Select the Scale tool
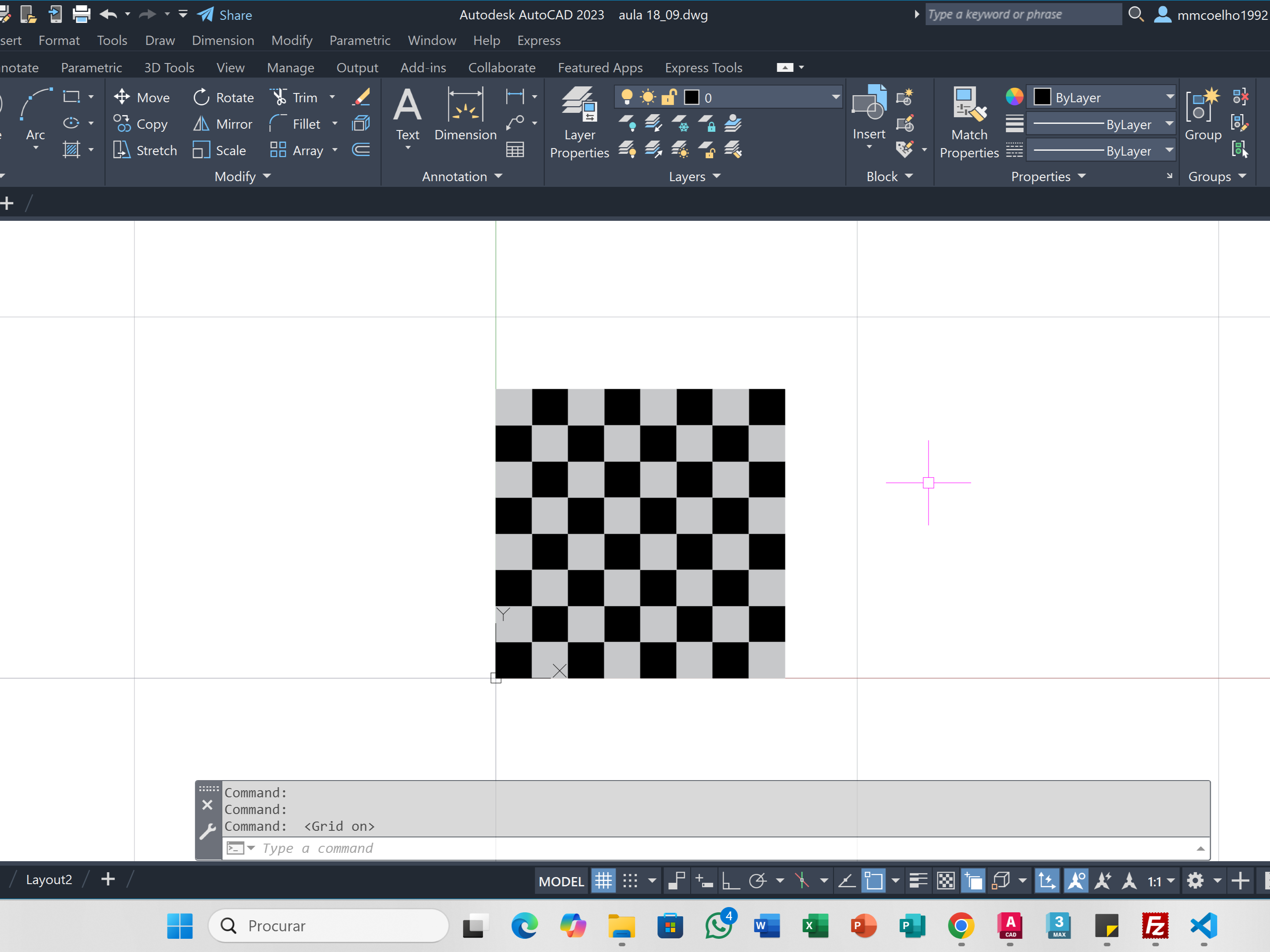This screenshot has width=1270, height=952. [x=220, y=150]
